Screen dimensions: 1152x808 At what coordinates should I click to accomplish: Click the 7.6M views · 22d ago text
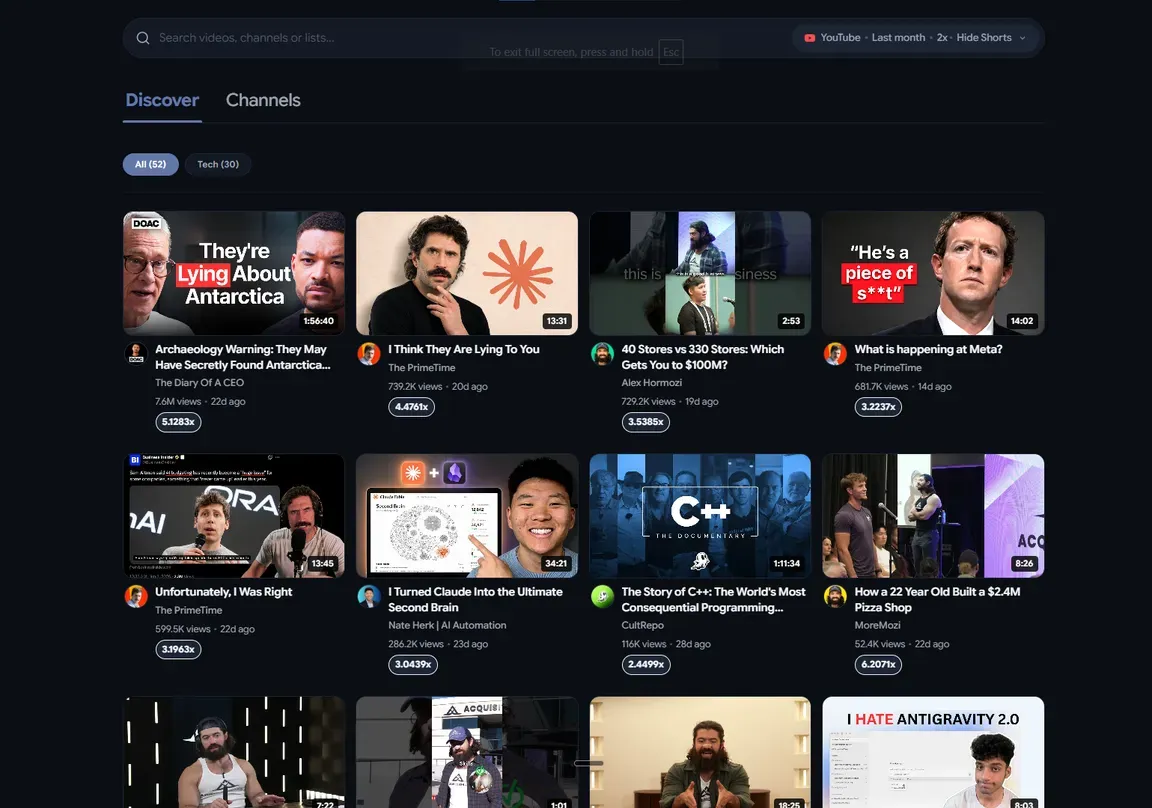pyautogui.click(x=200, y=402)
